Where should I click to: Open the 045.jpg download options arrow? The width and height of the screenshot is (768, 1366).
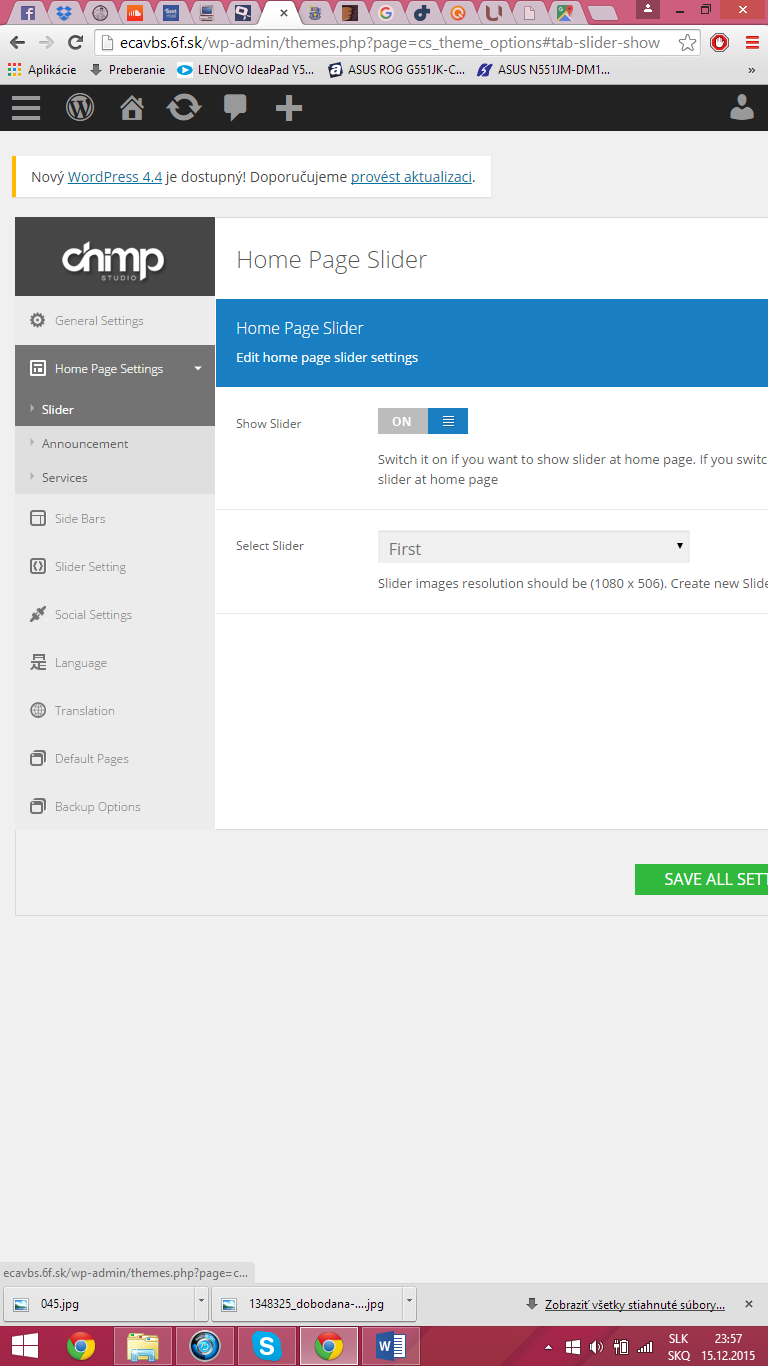[202, 1304]
